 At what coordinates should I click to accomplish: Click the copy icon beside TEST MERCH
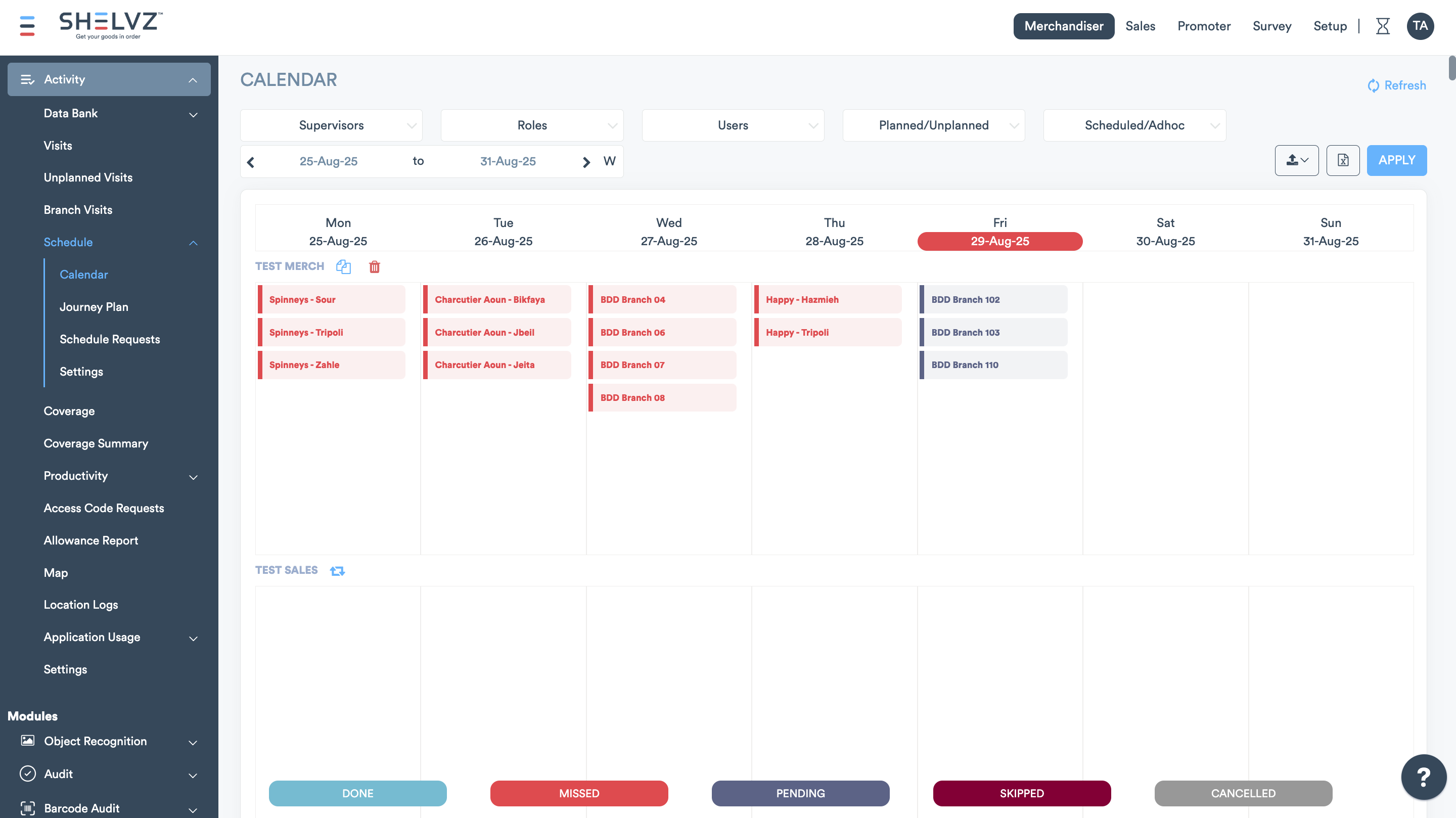(343, 266)
